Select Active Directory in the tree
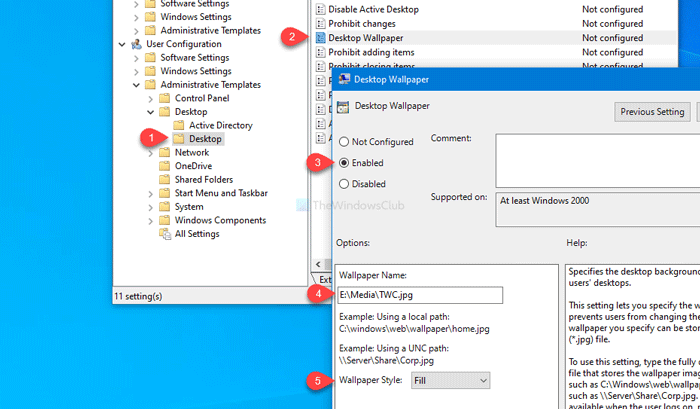The width and height of the screenshot is (700, 409). [221, 125]
